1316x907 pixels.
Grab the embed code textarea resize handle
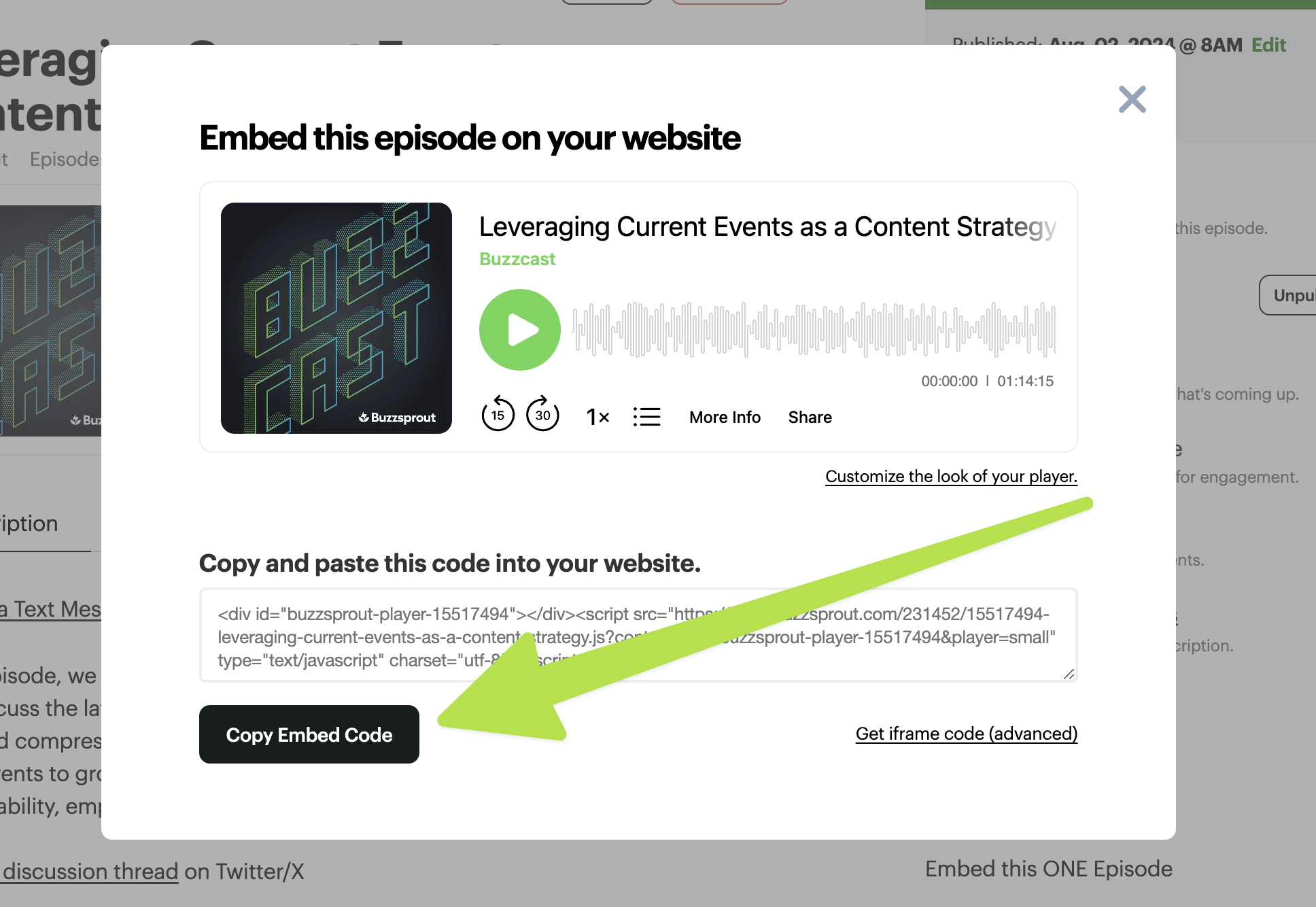pos(1069,673)
